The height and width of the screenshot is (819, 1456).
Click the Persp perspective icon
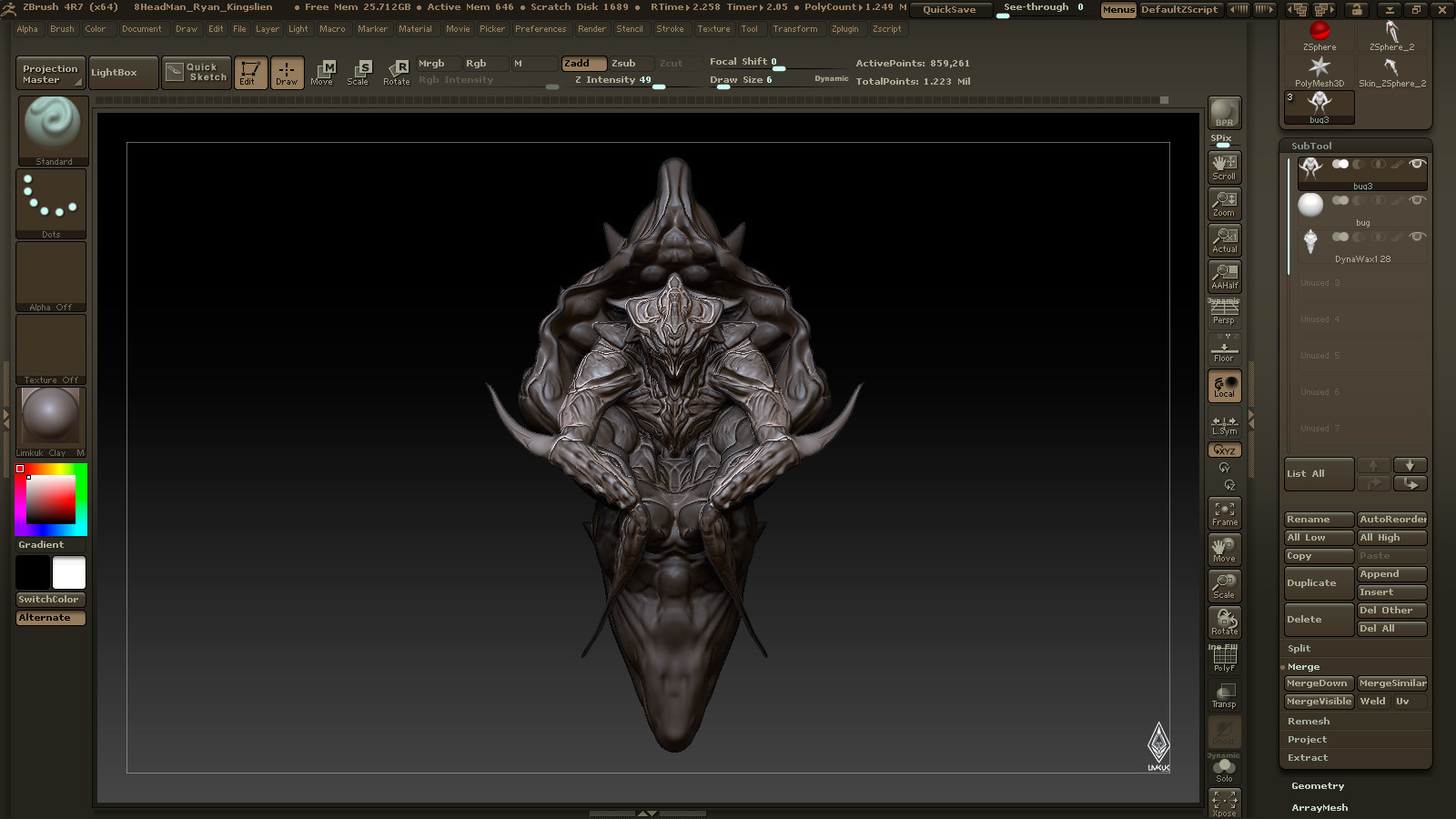pyautogui.click(x=1224, y=313)
